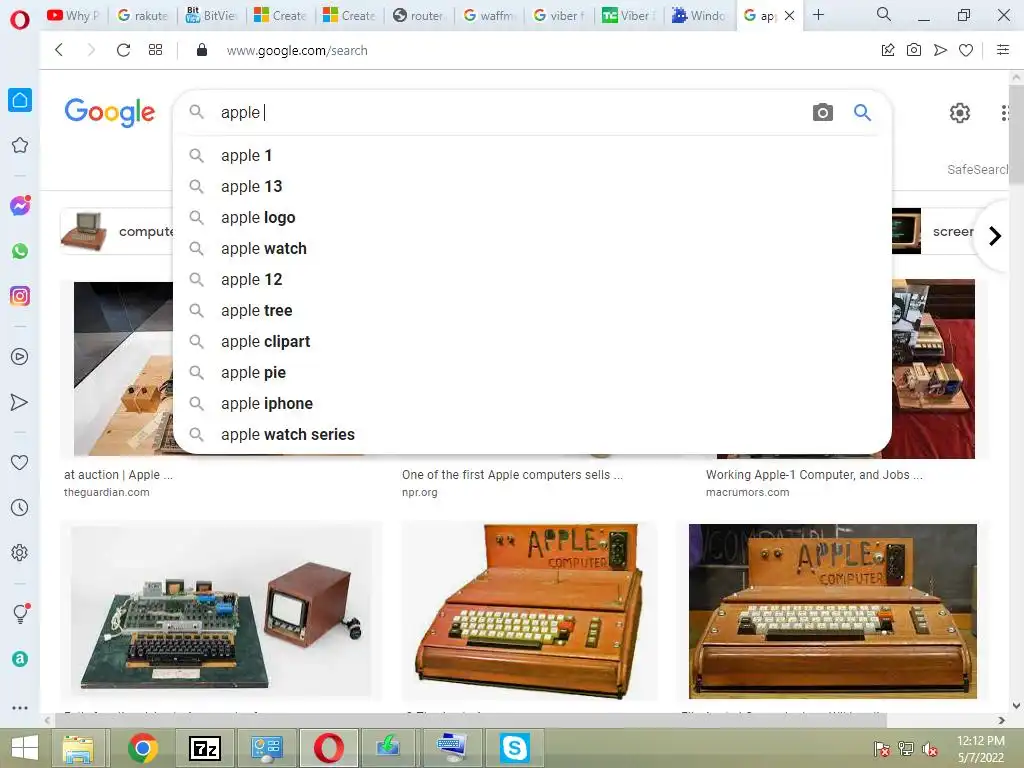Open the green 'a' sidebar extension icon

coord(20,658)
